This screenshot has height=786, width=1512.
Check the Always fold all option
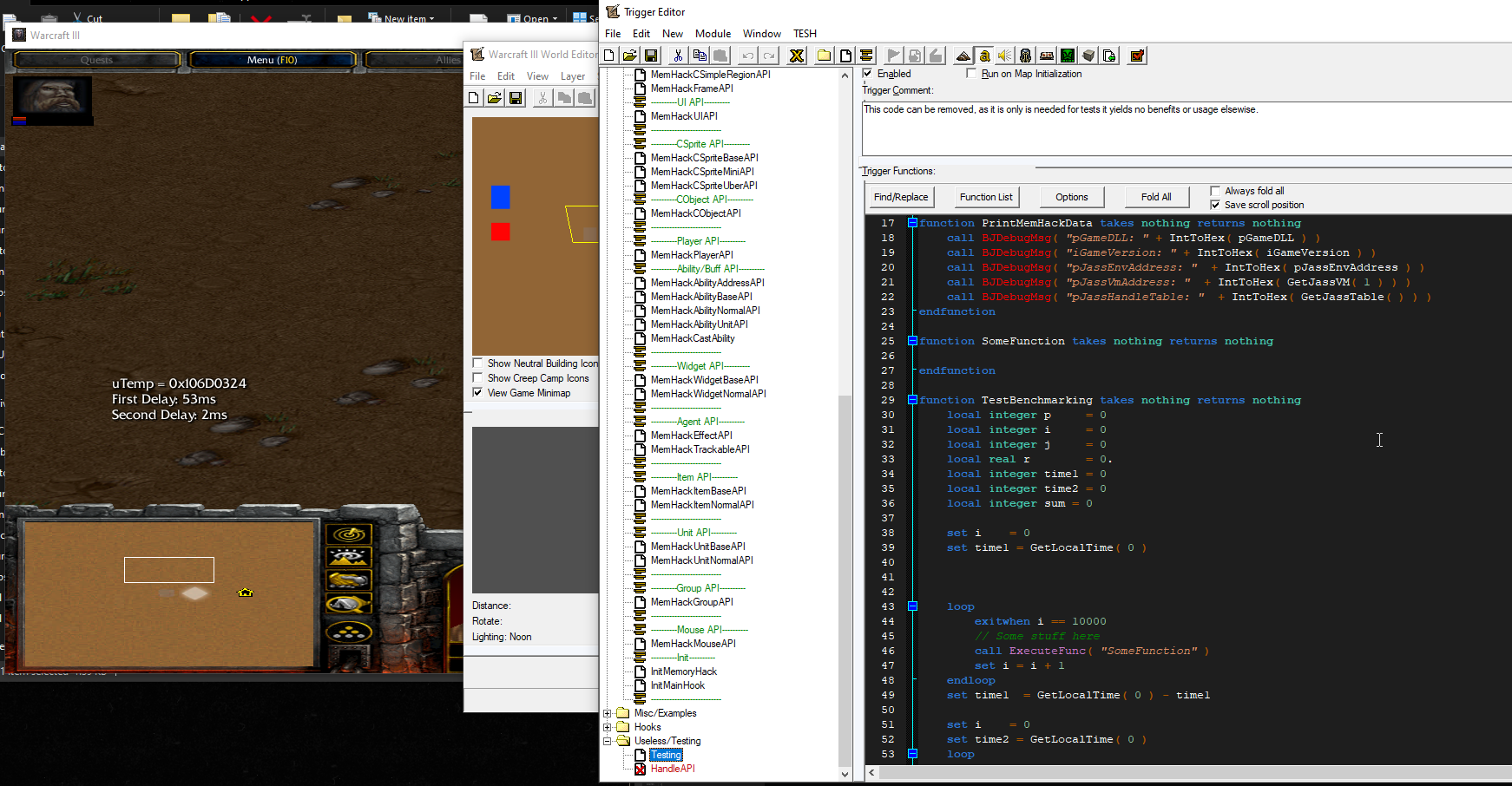tap(1215, 191)
